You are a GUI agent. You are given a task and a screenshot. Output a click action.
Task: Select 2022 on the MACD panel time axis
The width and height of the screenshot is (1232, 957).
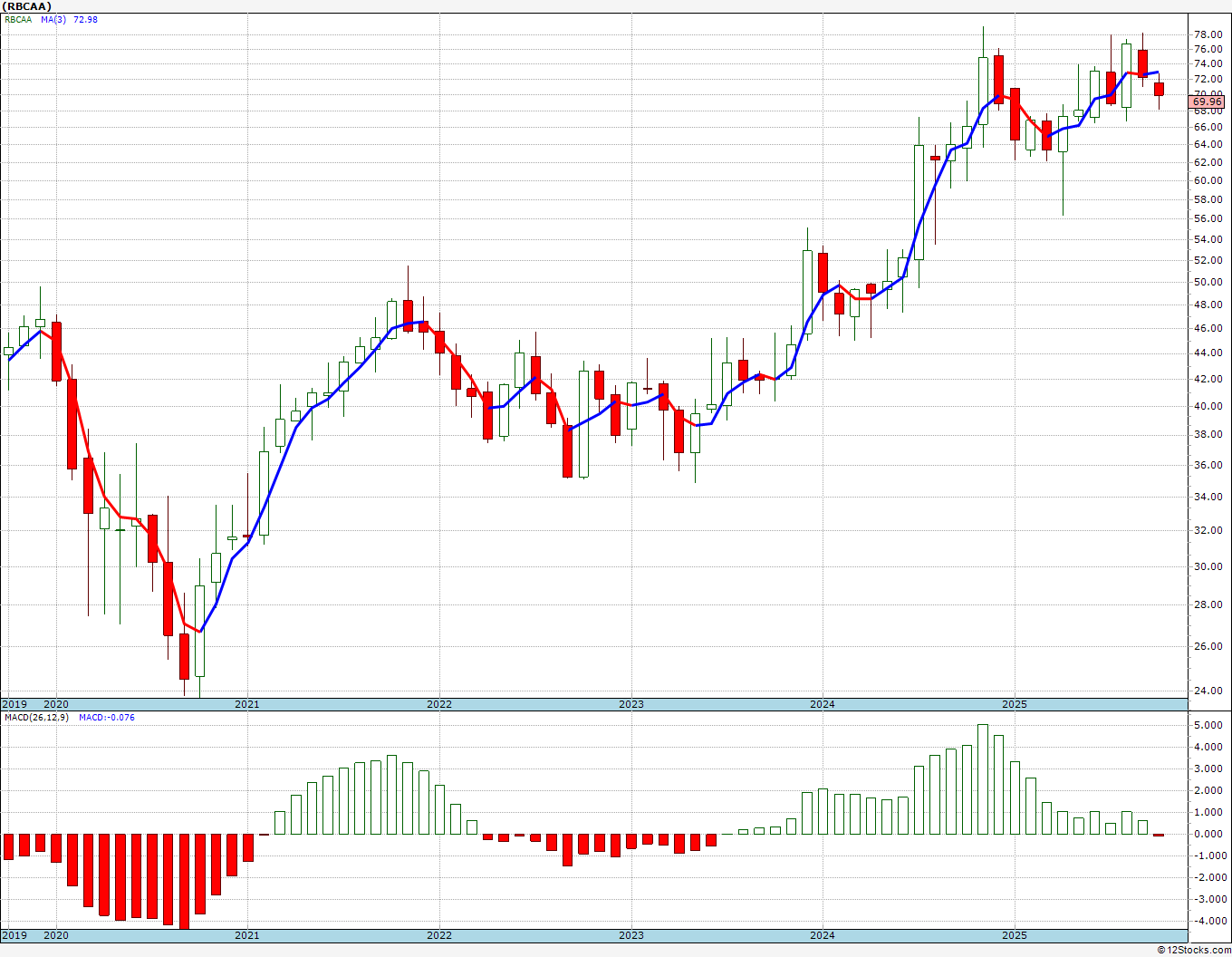pyautogui.click(x=439, y=935)
